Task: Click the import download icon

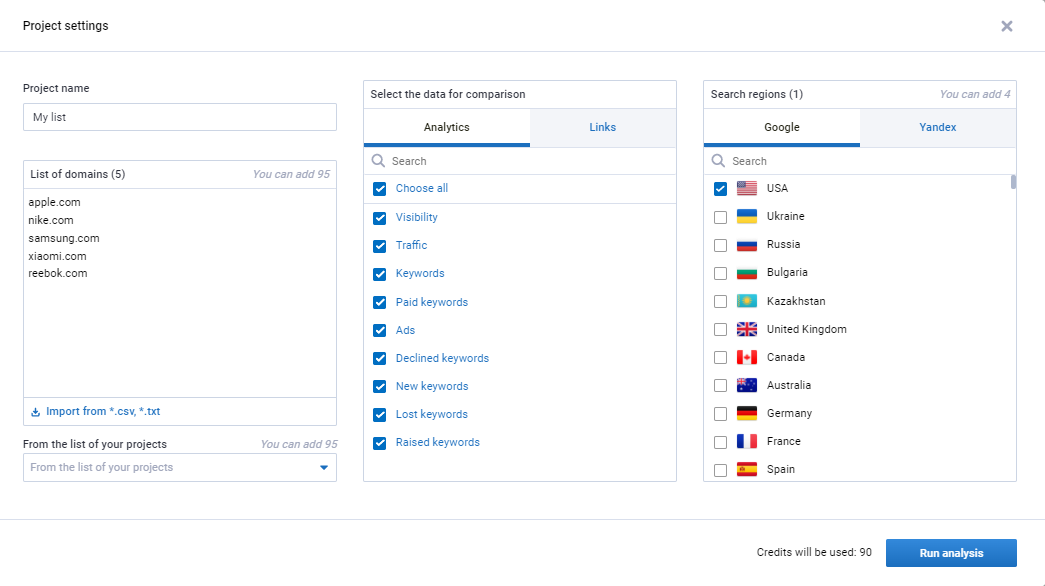Action: tap(36, 411)
